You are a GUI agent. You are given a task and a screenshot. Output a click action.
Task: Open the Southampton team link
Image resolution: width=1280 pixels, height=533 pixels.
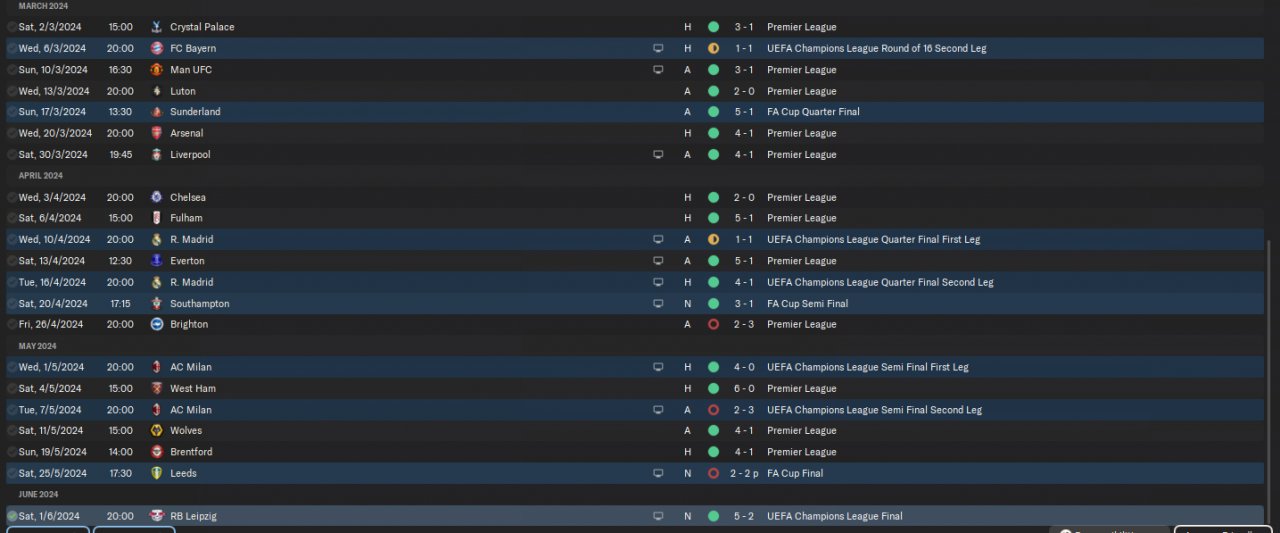(199, 303)
